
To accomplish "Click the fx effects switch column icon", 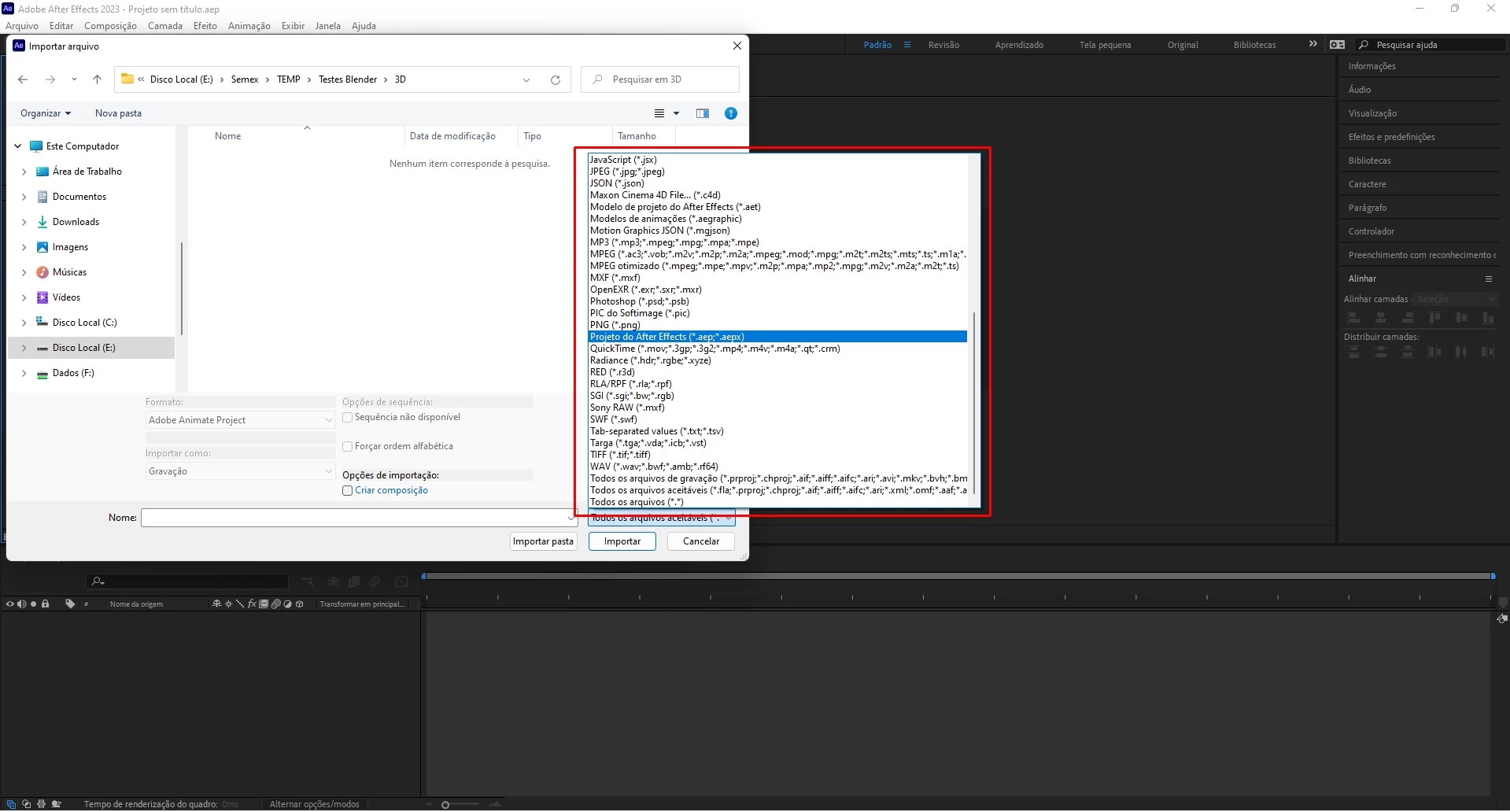I will (252, 604).
